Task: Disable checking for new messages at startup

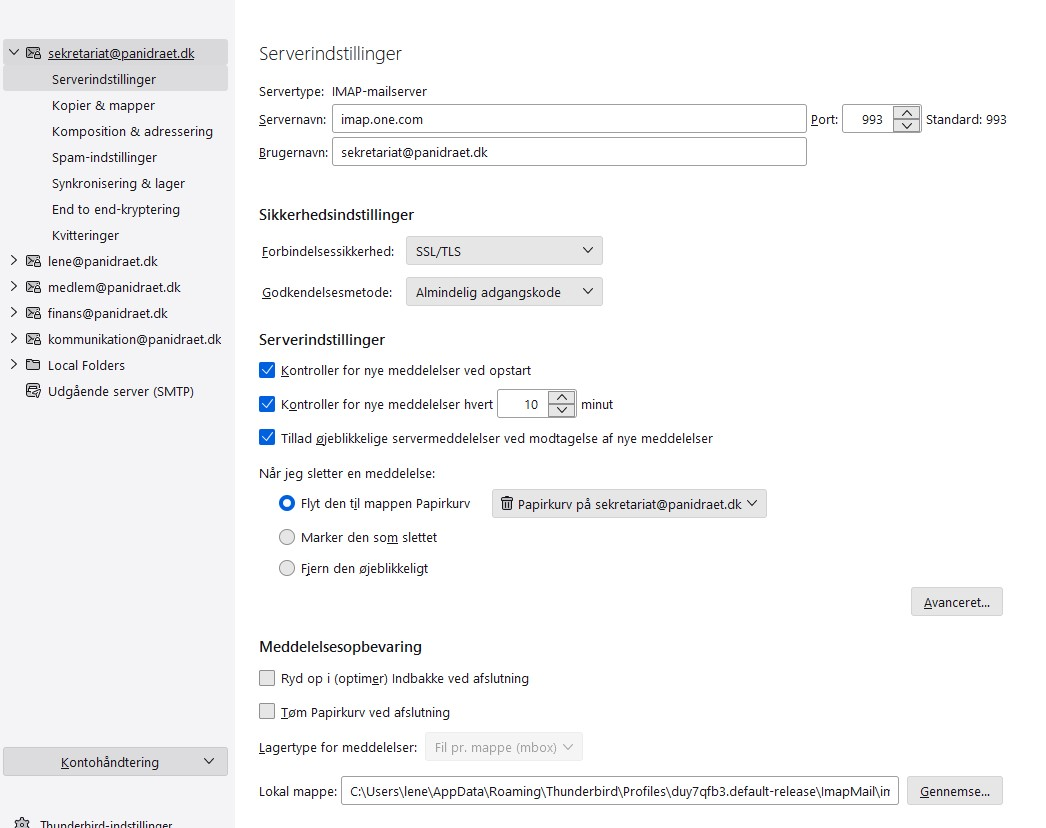Action: pyautogui.click(x=267, y=370)
